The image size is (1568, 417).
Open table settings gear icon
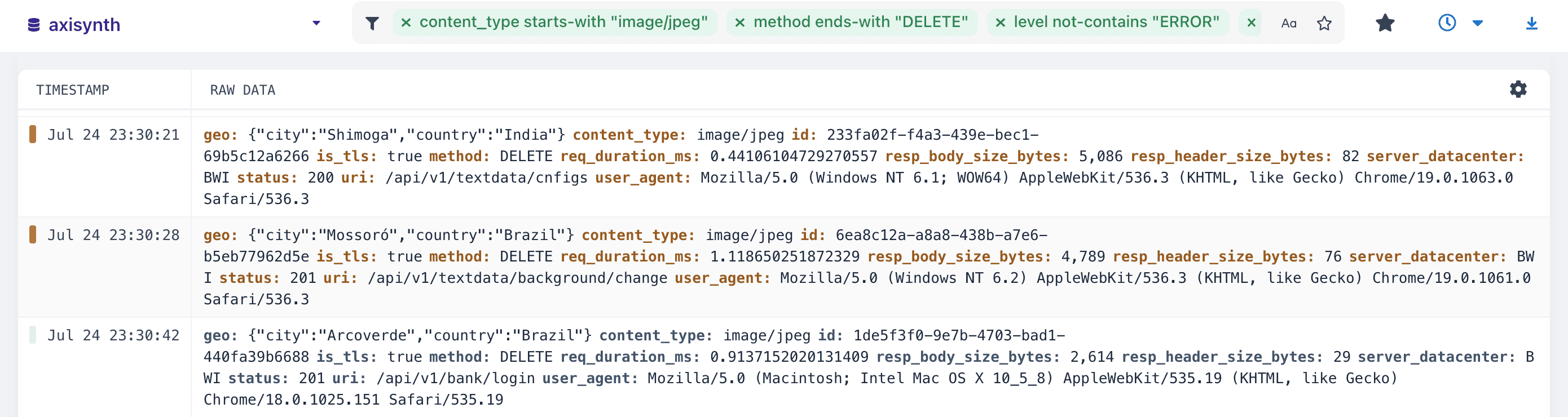coord(1517,90)
